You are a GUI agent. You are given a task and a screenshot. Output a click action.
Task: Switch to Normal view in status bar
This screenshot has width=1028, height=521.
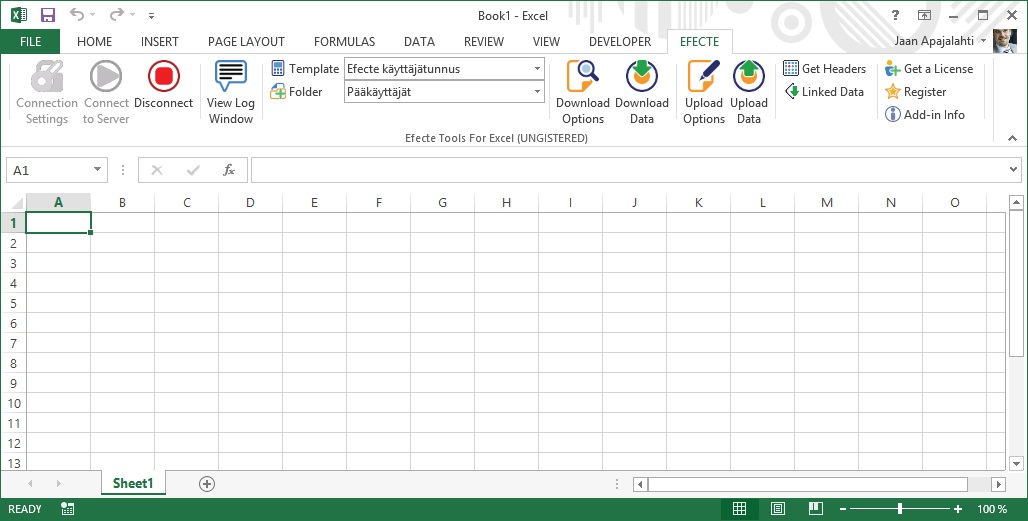(x=739, y=509)
